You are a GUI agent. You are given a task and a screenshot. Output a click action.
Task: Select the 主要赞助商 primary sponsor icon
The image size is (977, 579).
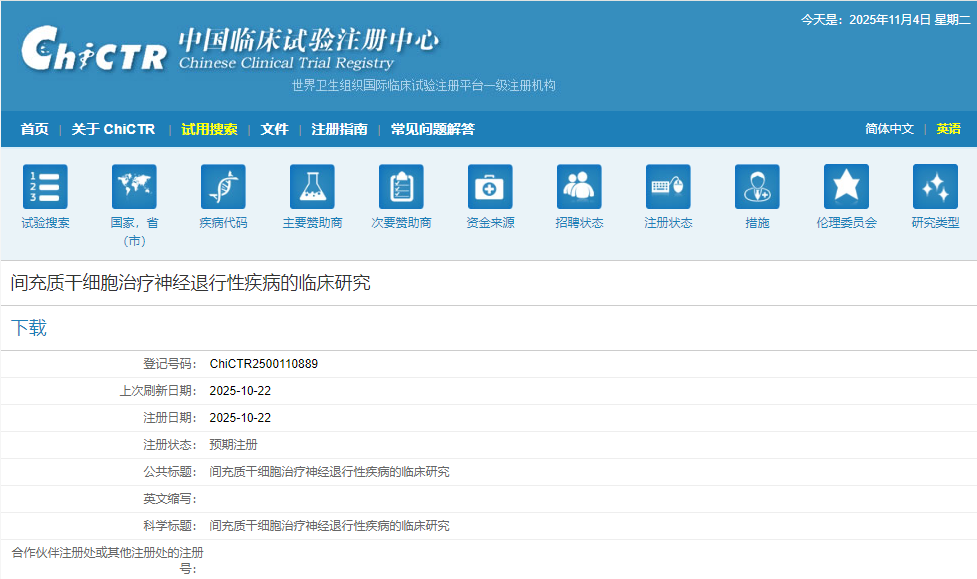(x=312, y=187)
